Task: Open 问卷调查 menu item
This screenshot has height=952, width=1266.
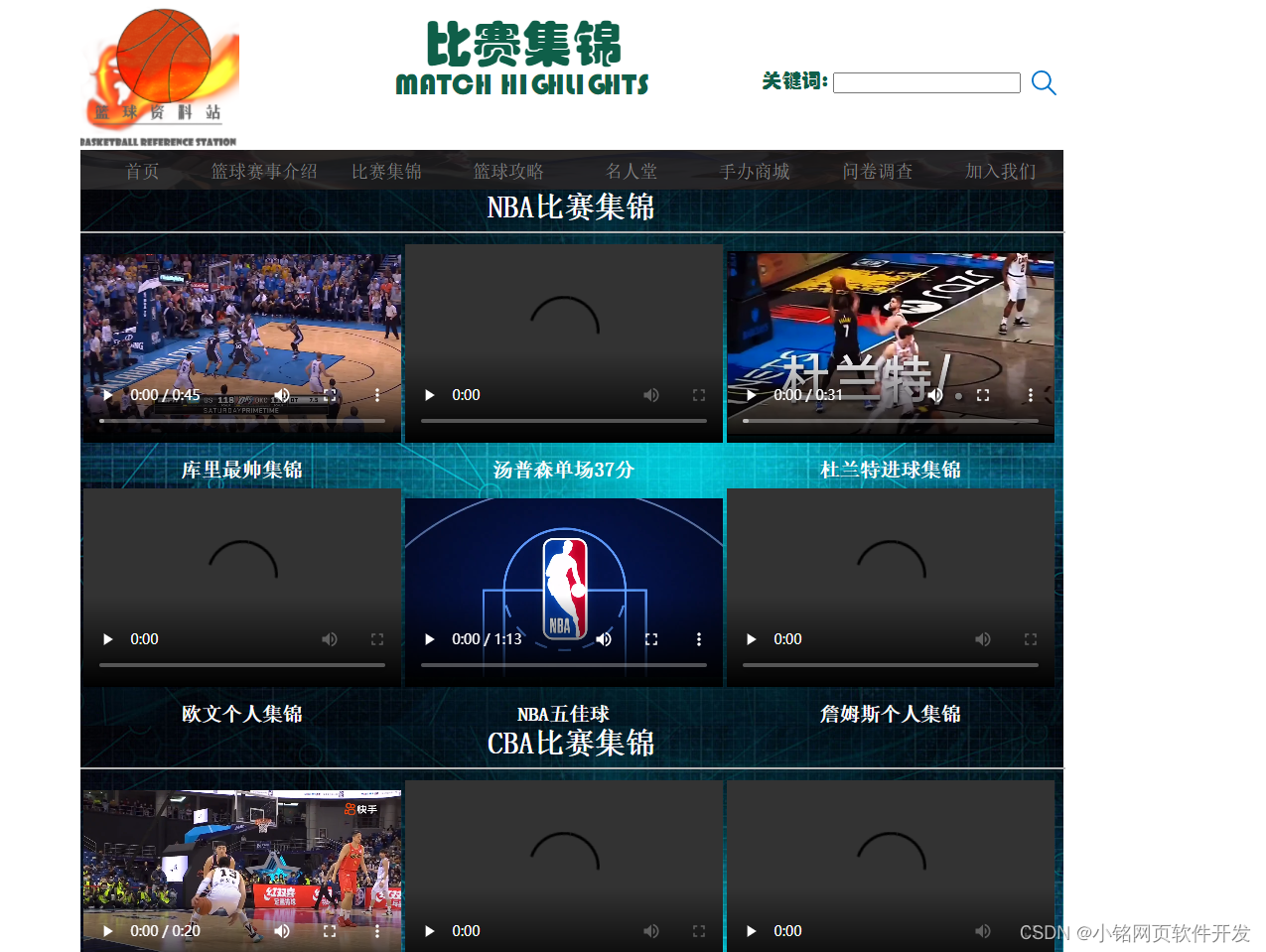Action: tap(878, 171)
